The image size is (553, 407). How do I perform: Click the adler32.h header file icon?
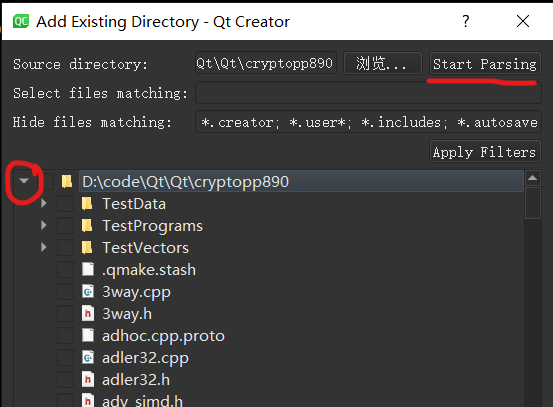coord(88,379)
